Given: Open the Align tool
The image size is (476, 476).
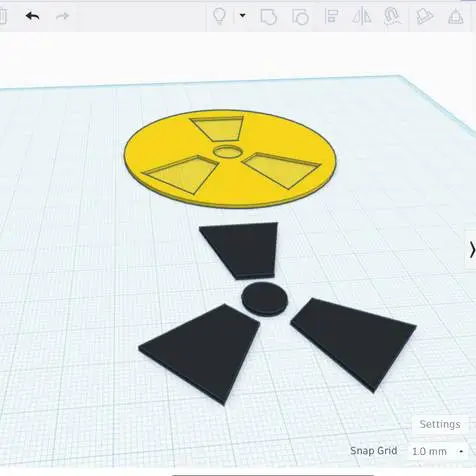Looking at the screenshot, I should [x=331, y=16].
